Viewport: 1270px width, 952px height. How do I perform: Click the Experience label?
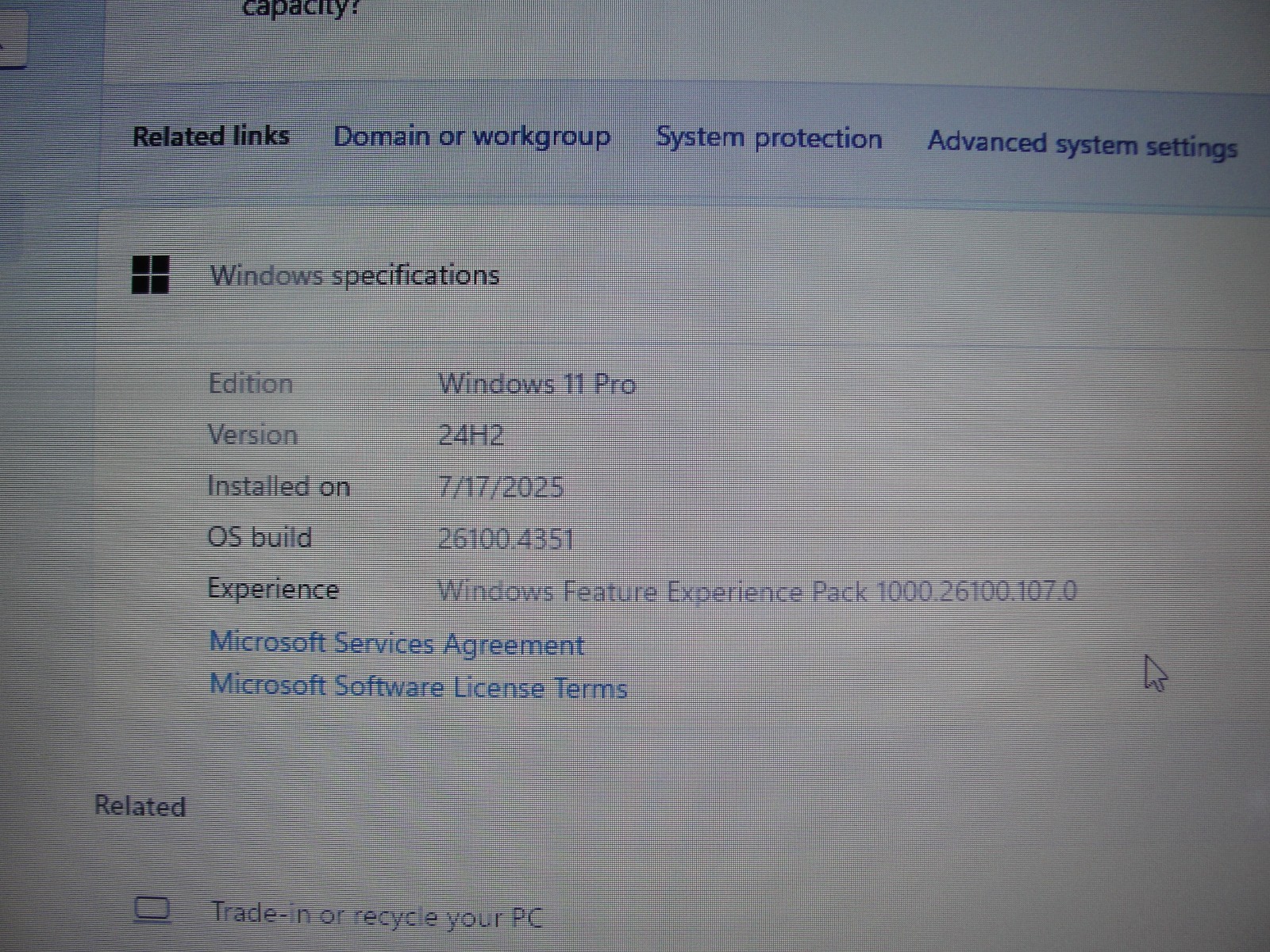point(273,589)
